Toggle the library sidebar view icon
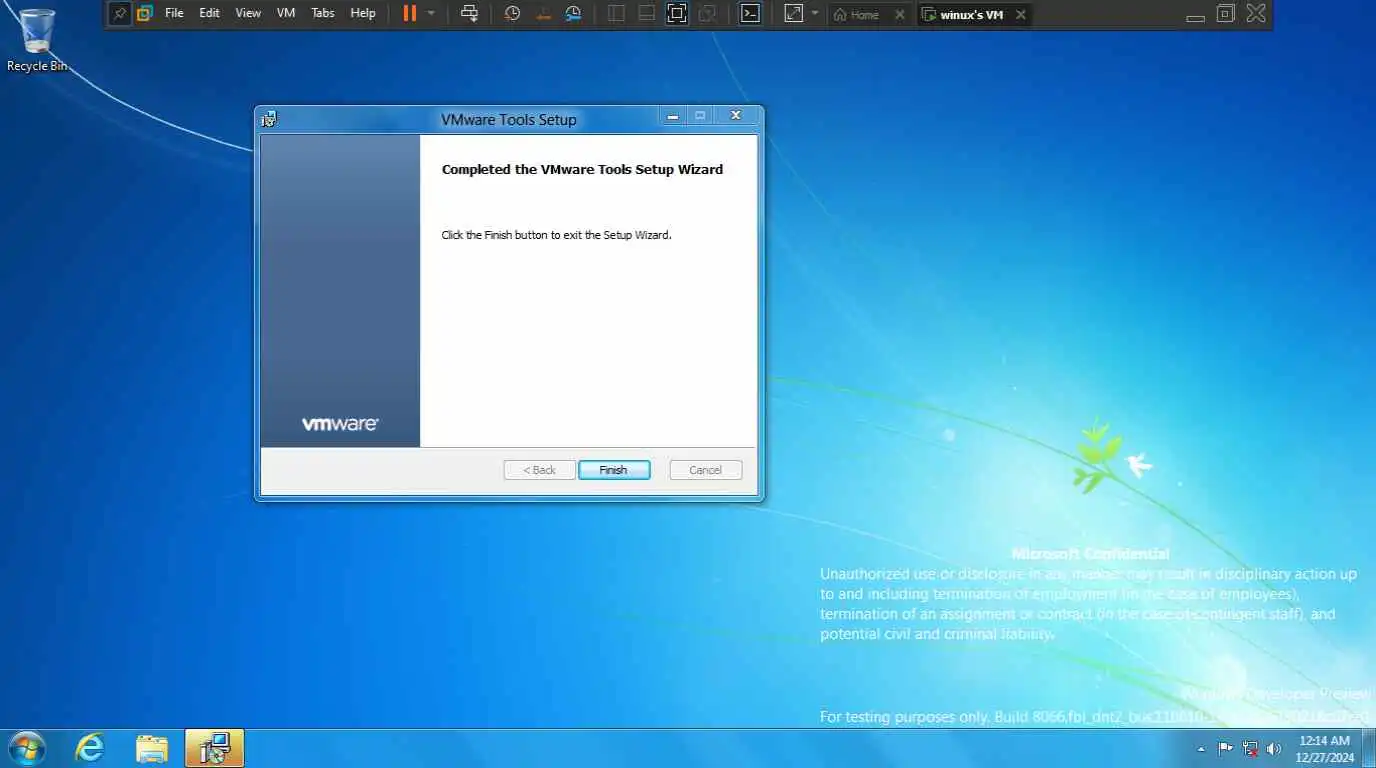Screen dimensions: 1376x768 tap(616, 14)
